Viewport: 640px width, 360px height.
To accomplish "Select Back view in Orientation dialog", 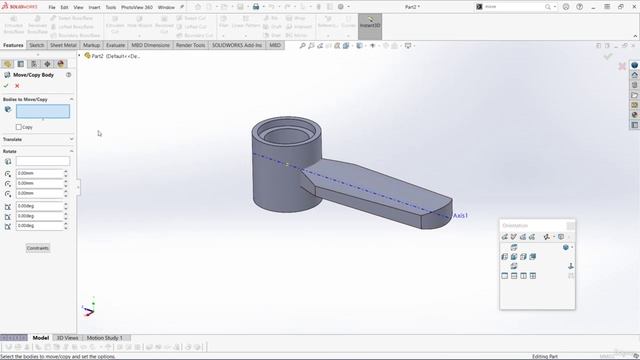I will click(x=533, y=257).
